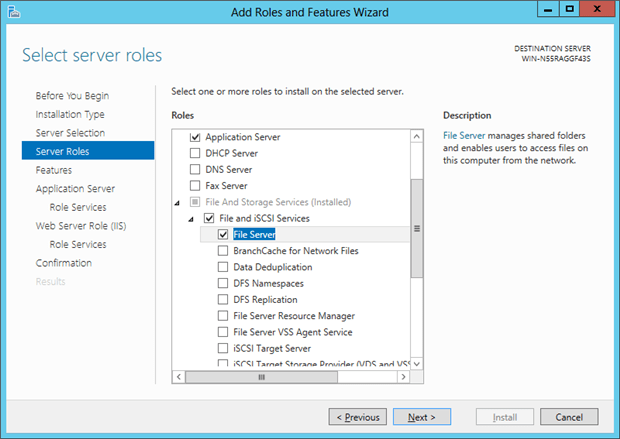Viewport: 620px width, 439px height.
Task: Uncheck File and iSCSI Services checkbox
Action: click(x=209, y=218)
